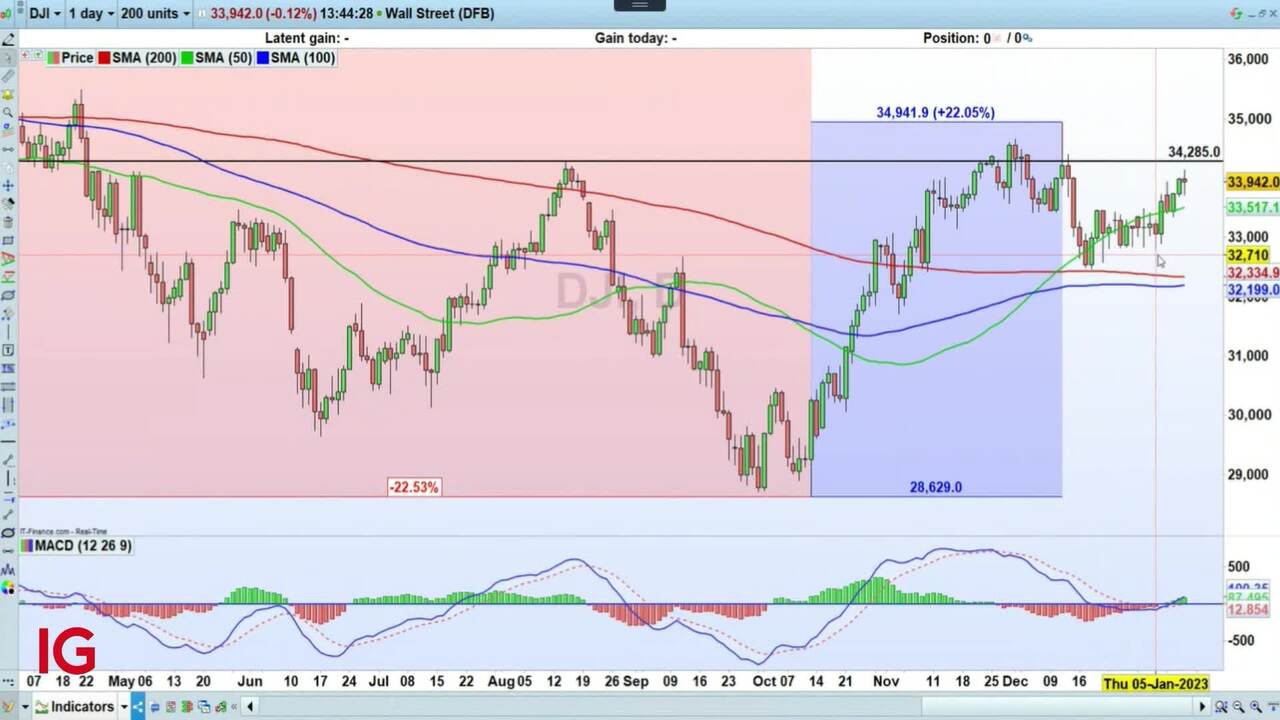Select the pencil drawing tool
This screenshot has height=720, width=1280.
[x=9, y=39]
